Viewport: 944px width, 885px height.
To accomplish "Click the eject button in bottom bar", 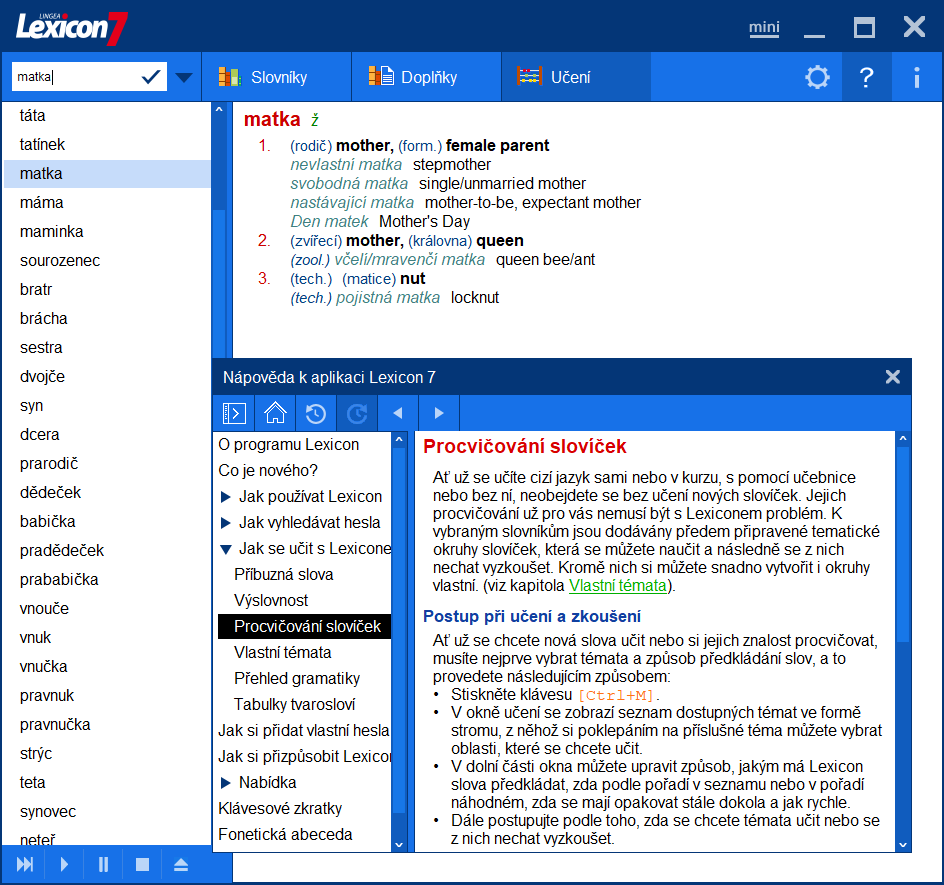I will pyautogui.click(x=181, y=865).
